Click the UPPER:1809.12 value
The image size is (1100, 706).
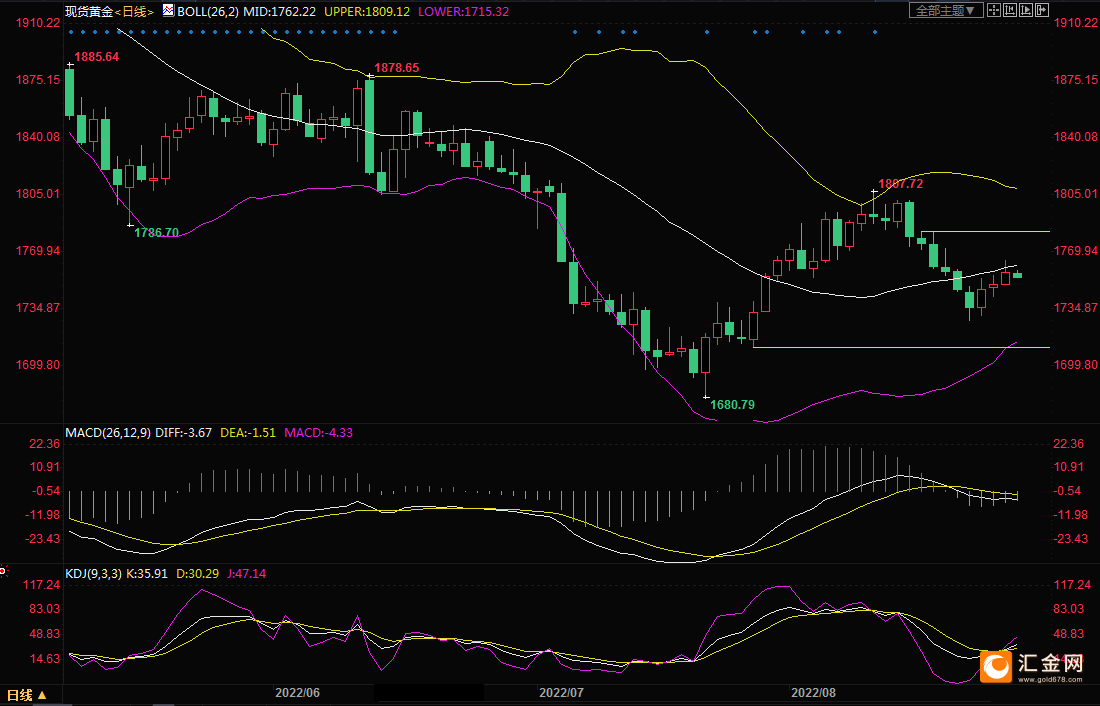[367, 12]
